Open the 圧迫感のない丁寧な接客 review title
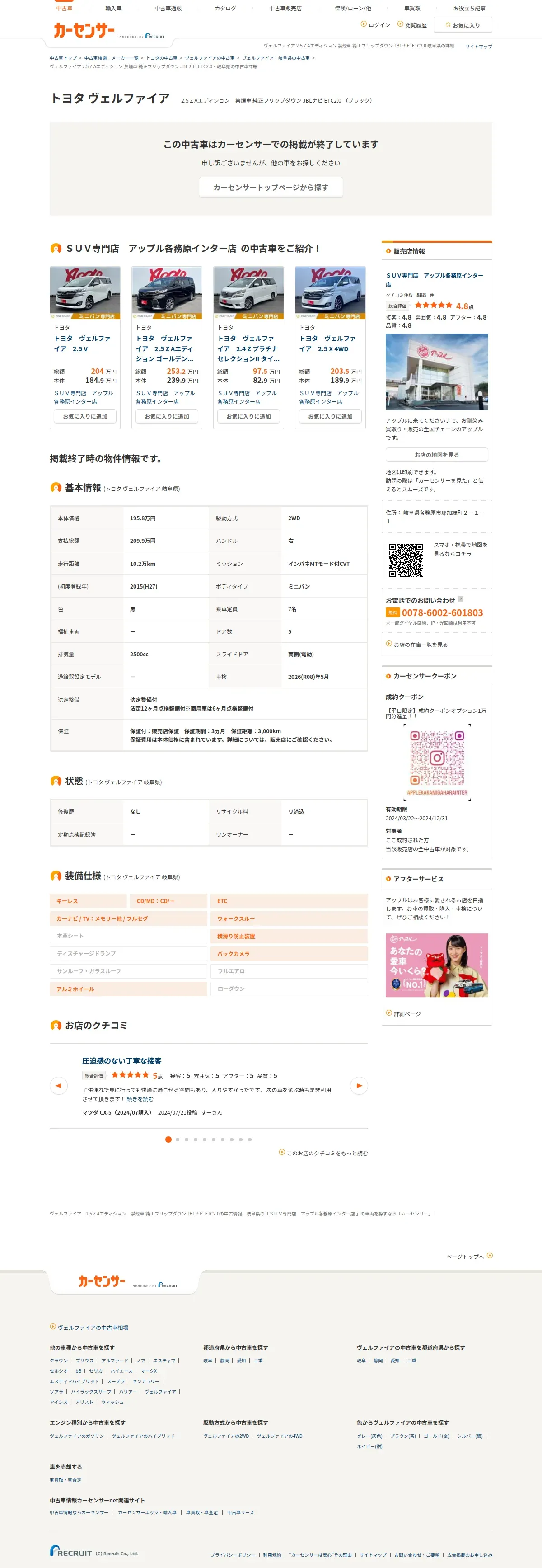The height and width of the screenshot is (1568, 542). [x=121, y=1060]
